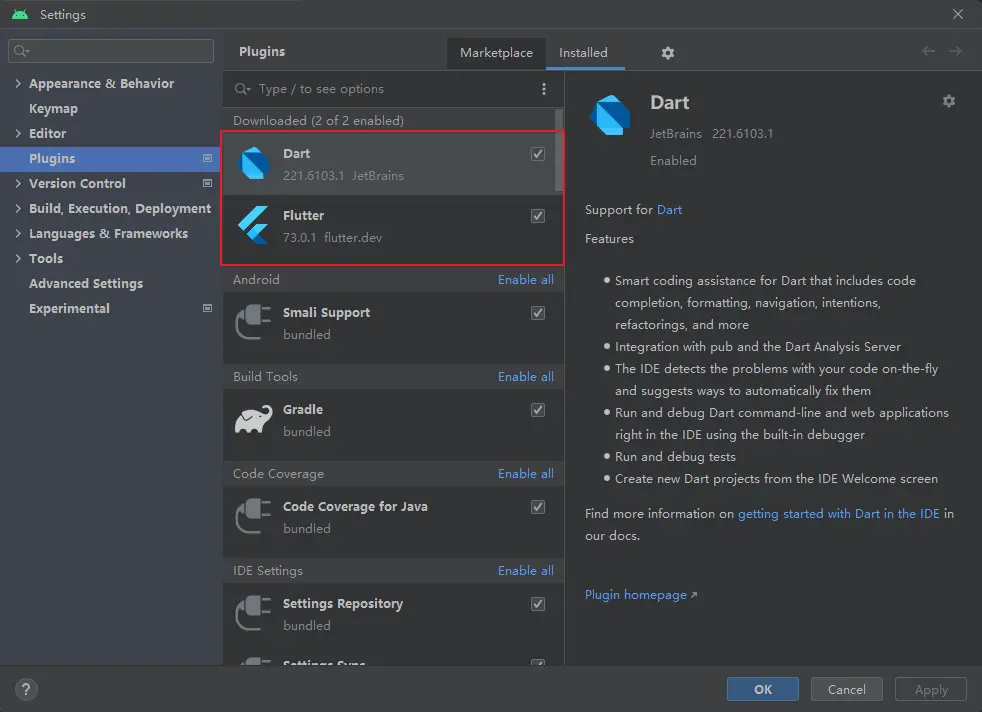This screenshot has width=982, height=712.
Task: Expand Appearance & Behavior settings node
Action: (x=18, y=84)
